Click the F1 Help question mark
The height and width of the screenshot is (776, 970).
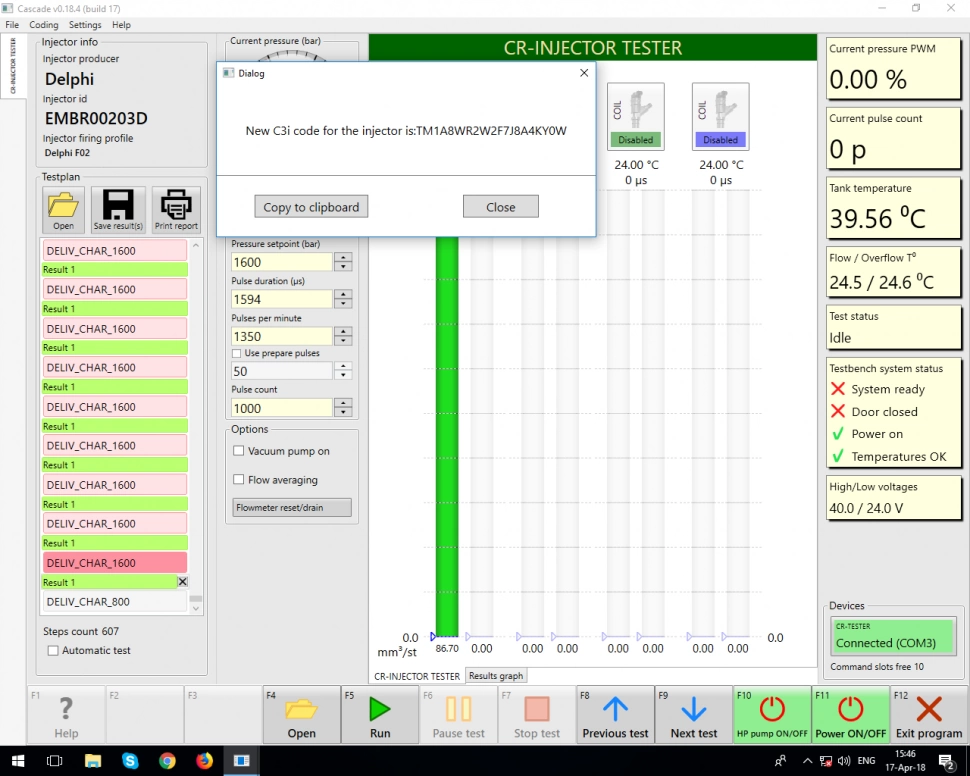point(66,715)
